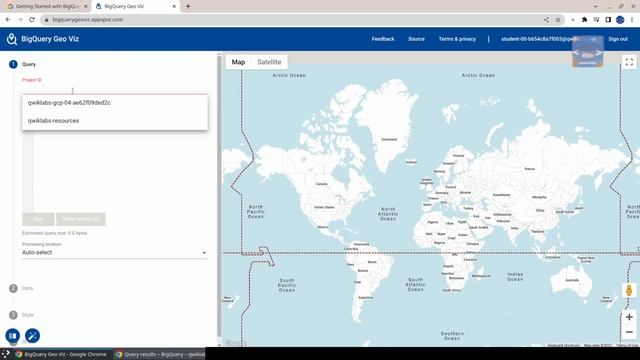The width and height of the screenshot is (640, 360).
Task: Click the Run button
Action: (x=38, y=219)
